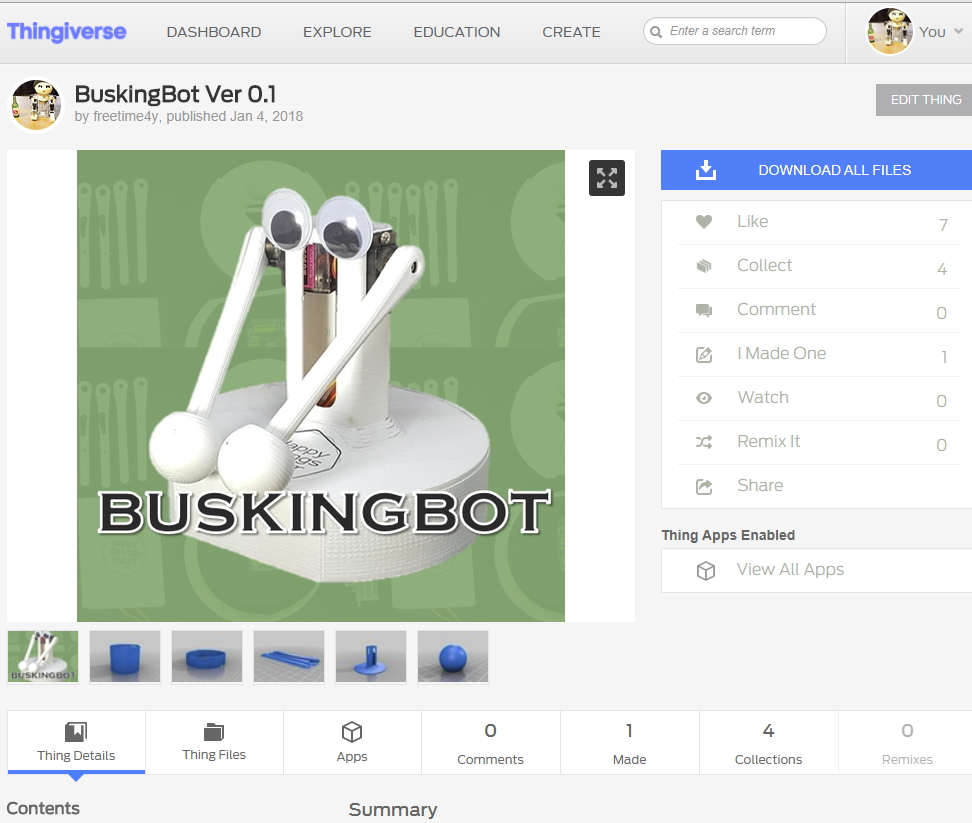Click the Like heart icon
The width and height of the screenshot is (972, 823).
click(704, 221)
